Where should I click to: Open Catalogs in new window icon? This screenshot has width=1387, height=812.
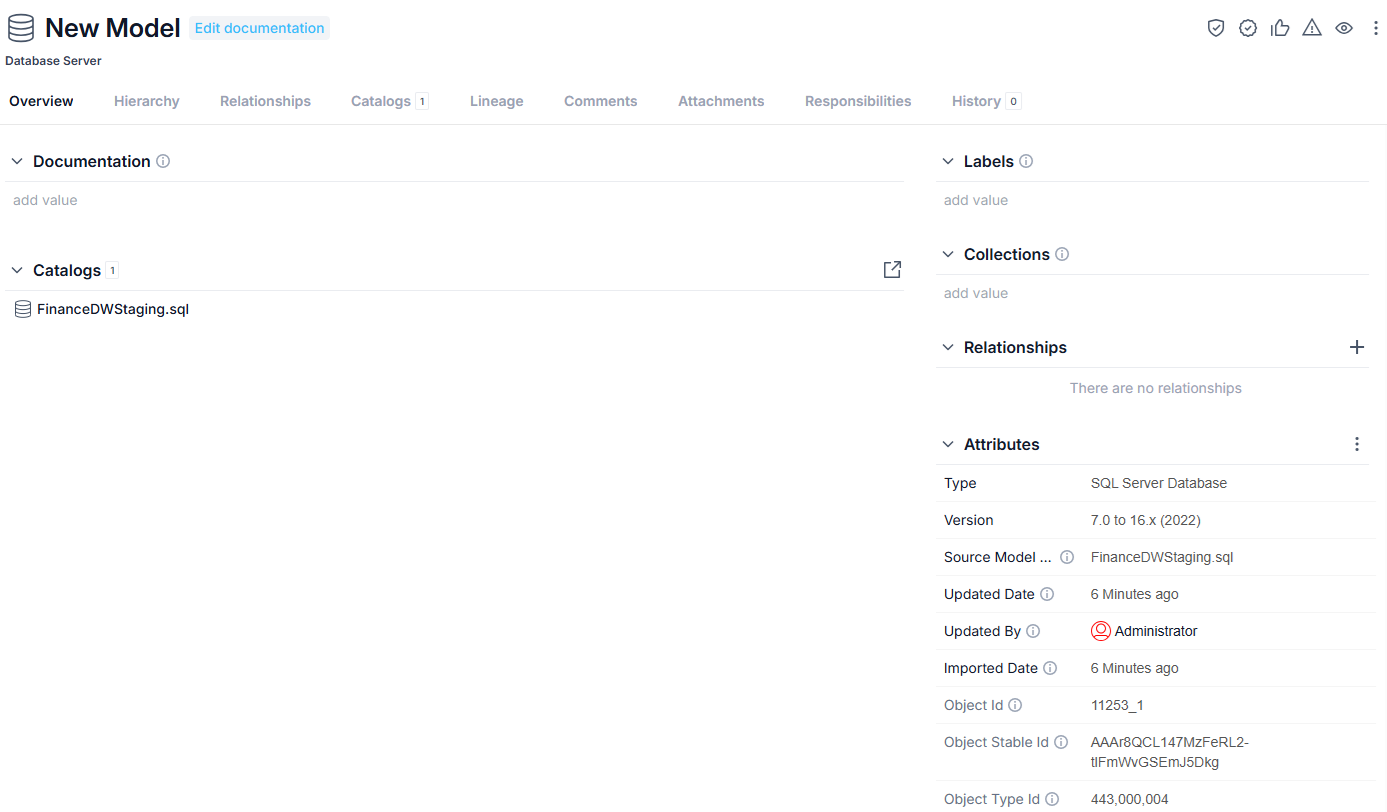[x=892, y=270]
